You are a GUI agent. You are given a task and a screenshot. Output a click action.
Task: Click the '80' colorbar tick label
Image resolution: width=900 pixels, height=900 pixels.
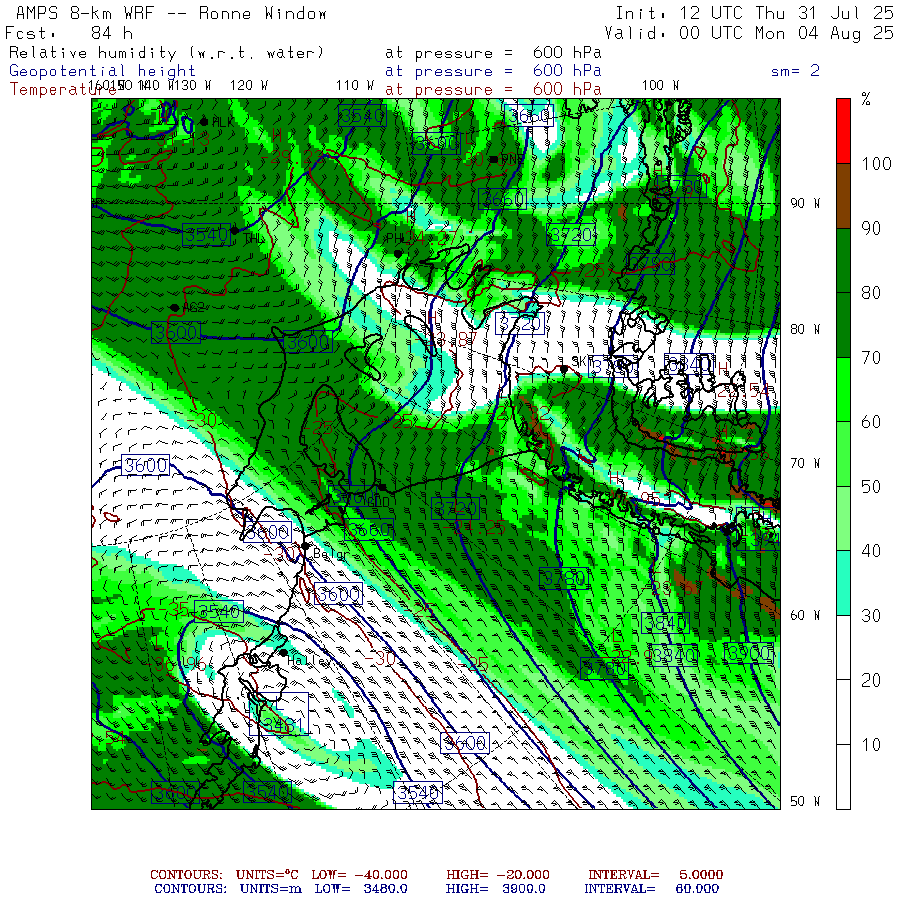pyautogui.click(x=871, y=293)
